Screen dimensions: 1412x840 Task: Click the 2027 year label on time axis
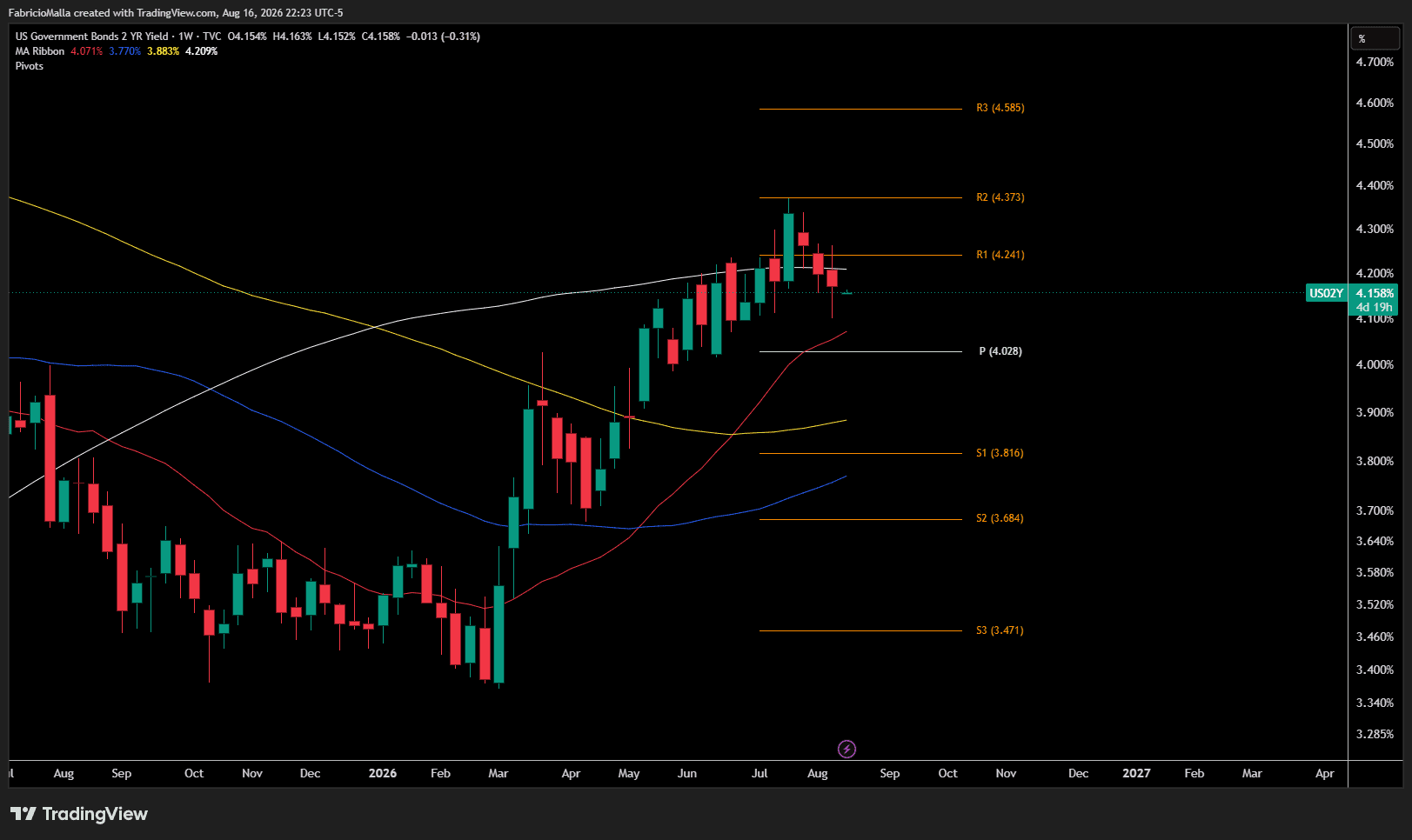pos(1136,773)
